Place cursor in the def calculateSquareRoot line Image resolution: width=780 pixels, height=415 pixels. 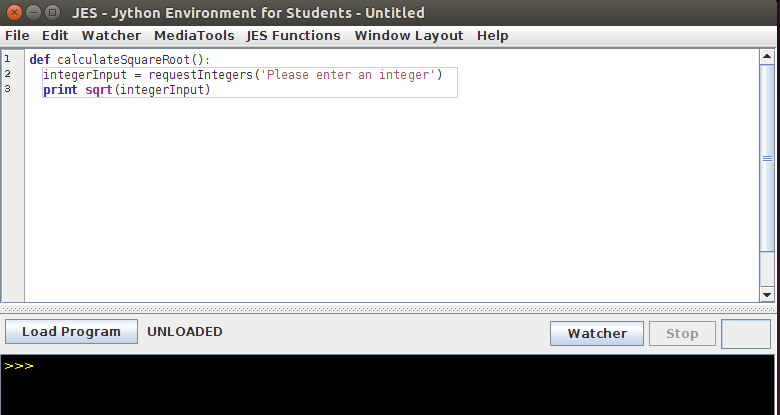point(120,60)
